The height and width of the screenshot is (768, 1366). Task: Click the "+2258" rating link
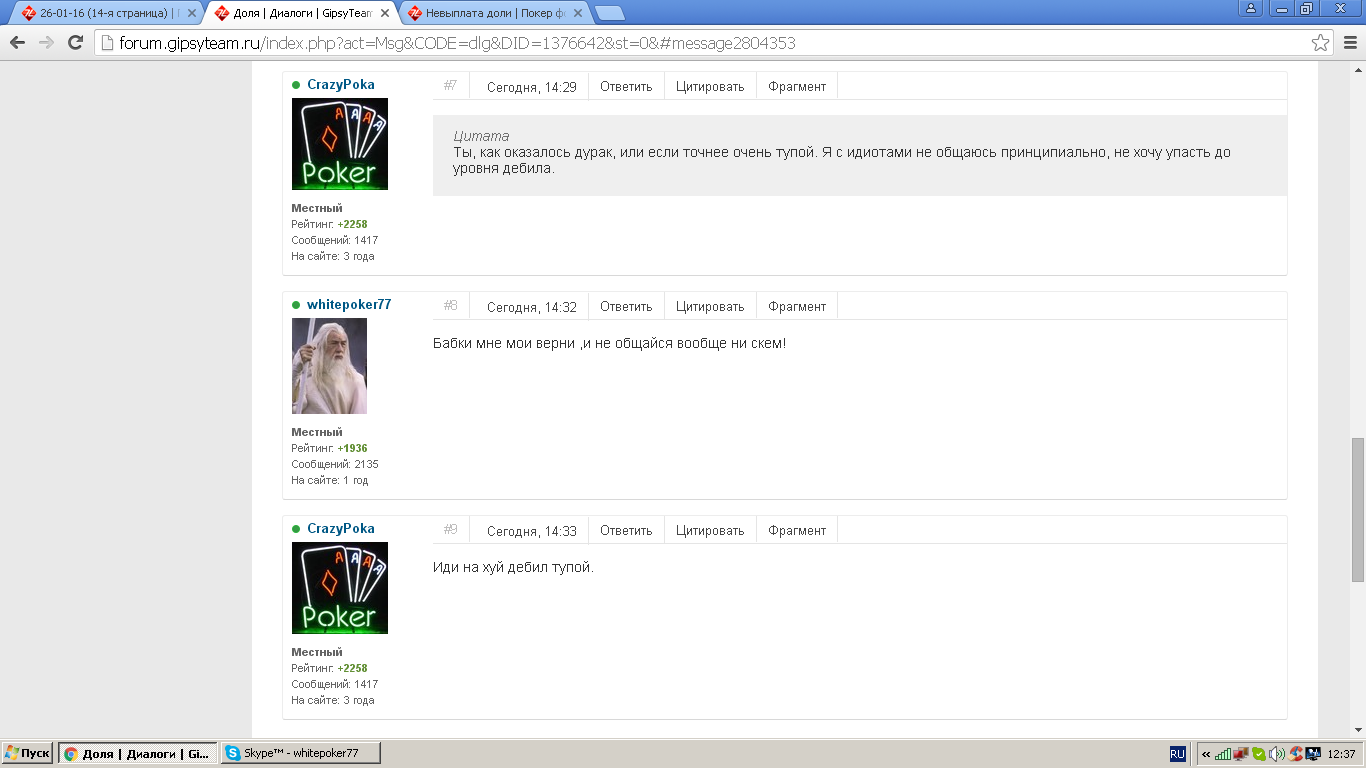pos(351,224)
